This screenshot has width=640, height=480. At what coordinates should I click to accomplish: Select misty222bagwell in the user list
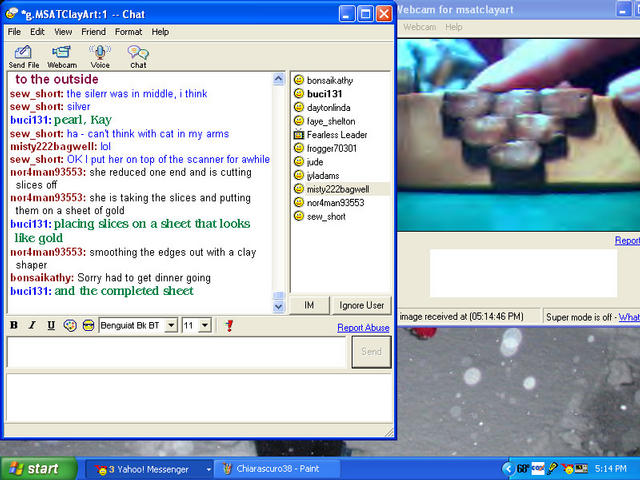tap(338, 189)
